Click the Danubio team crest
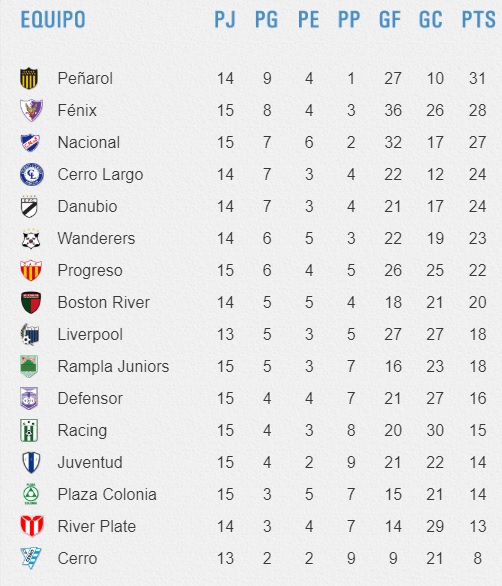Image resolution: width=502 pixels, height=586 pixels. [x=29, y=206]
